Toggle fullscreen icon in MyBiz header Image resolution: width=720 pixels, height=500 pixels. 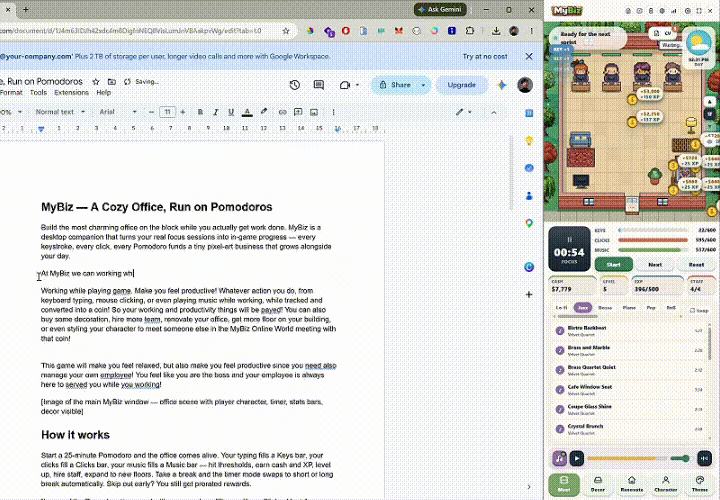(699, 11)
